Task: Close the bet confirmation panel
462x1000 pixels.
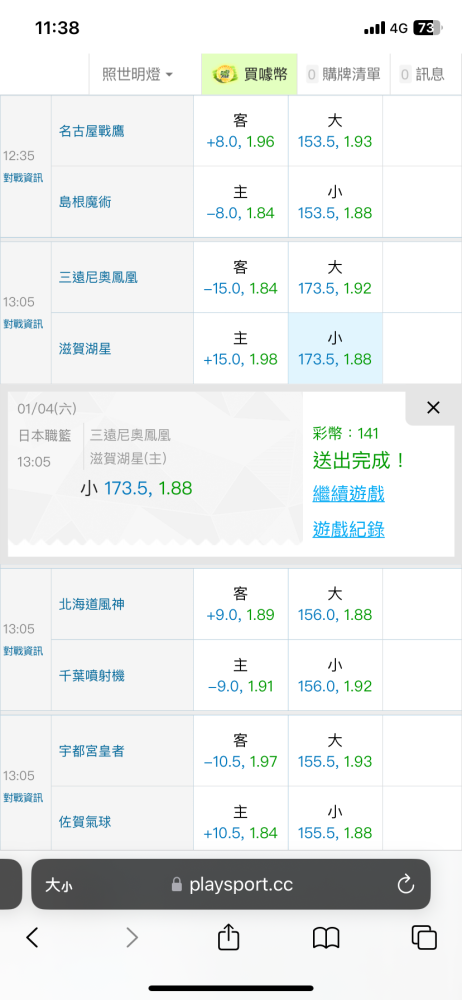Action: pos(433,408)
